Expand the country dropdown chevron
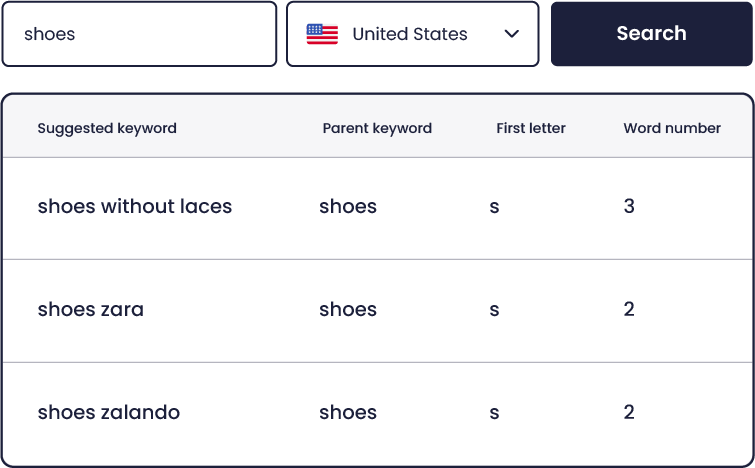The image size is (755, 468). click(511, 34)
